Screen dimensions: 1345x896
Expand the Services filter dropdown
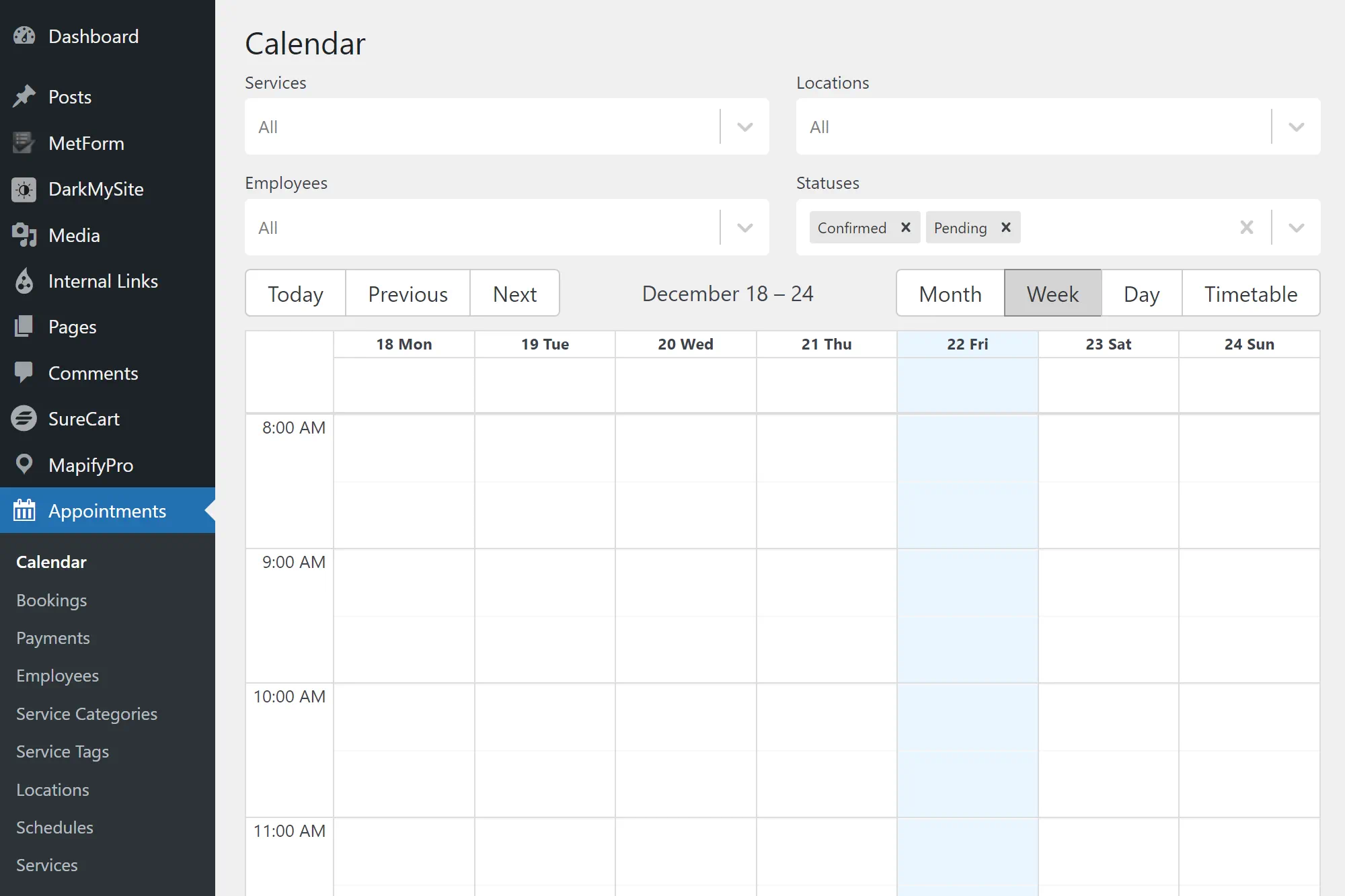pos(744,126)
